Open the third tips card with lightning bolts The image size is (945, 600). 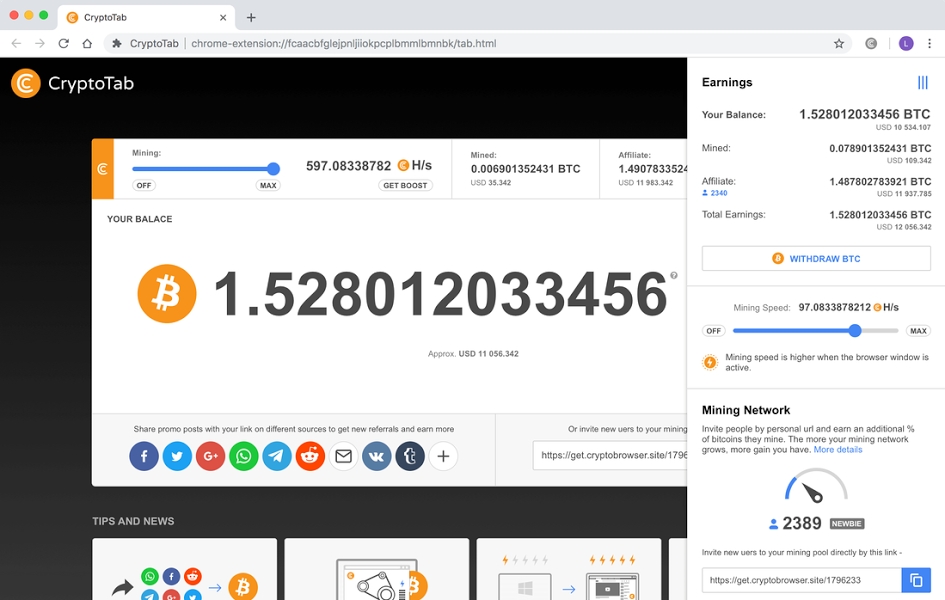(x=569, y=569)
